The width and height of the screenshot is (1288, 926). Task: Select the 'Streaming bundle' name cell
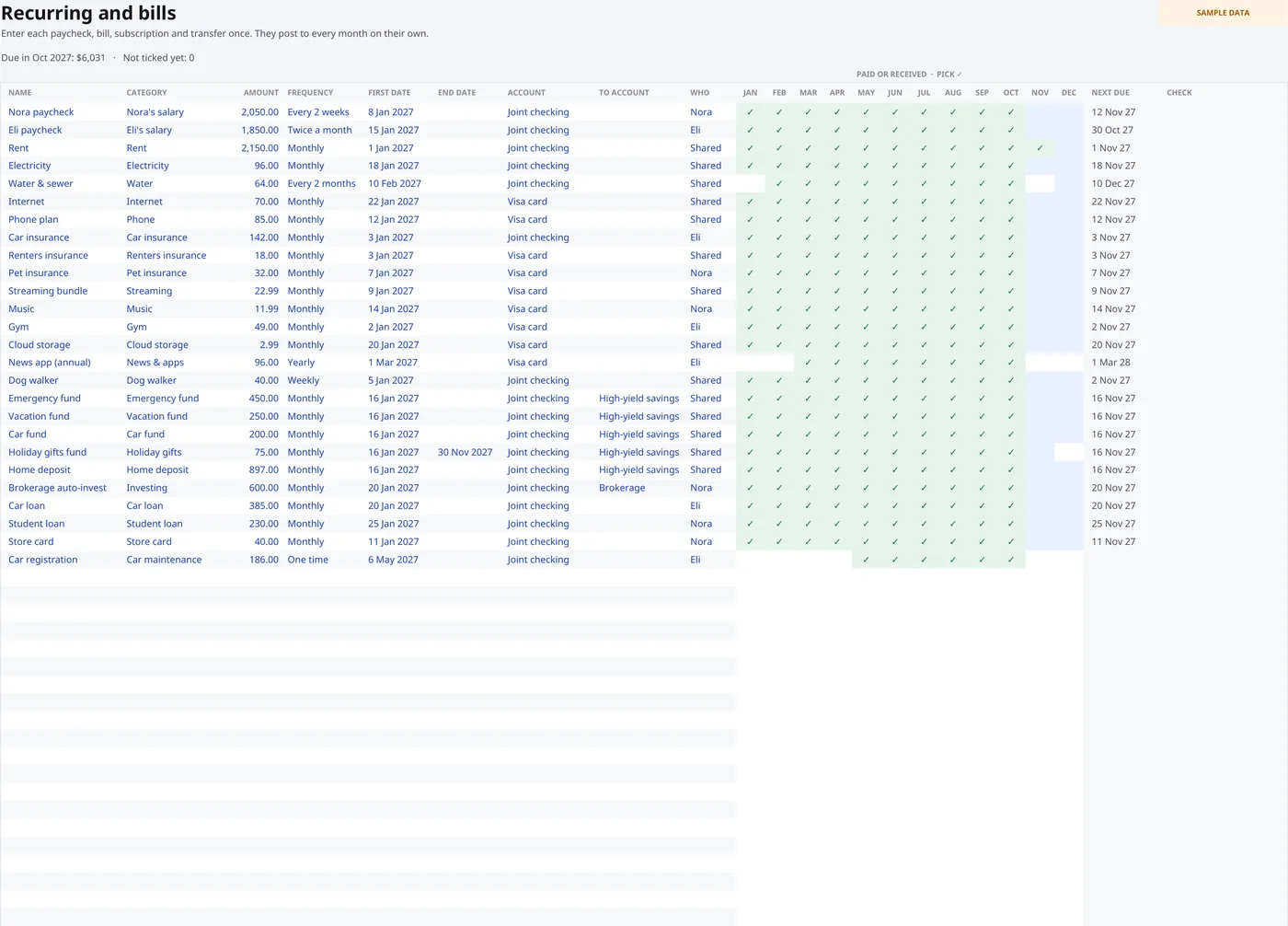[61, 291]
